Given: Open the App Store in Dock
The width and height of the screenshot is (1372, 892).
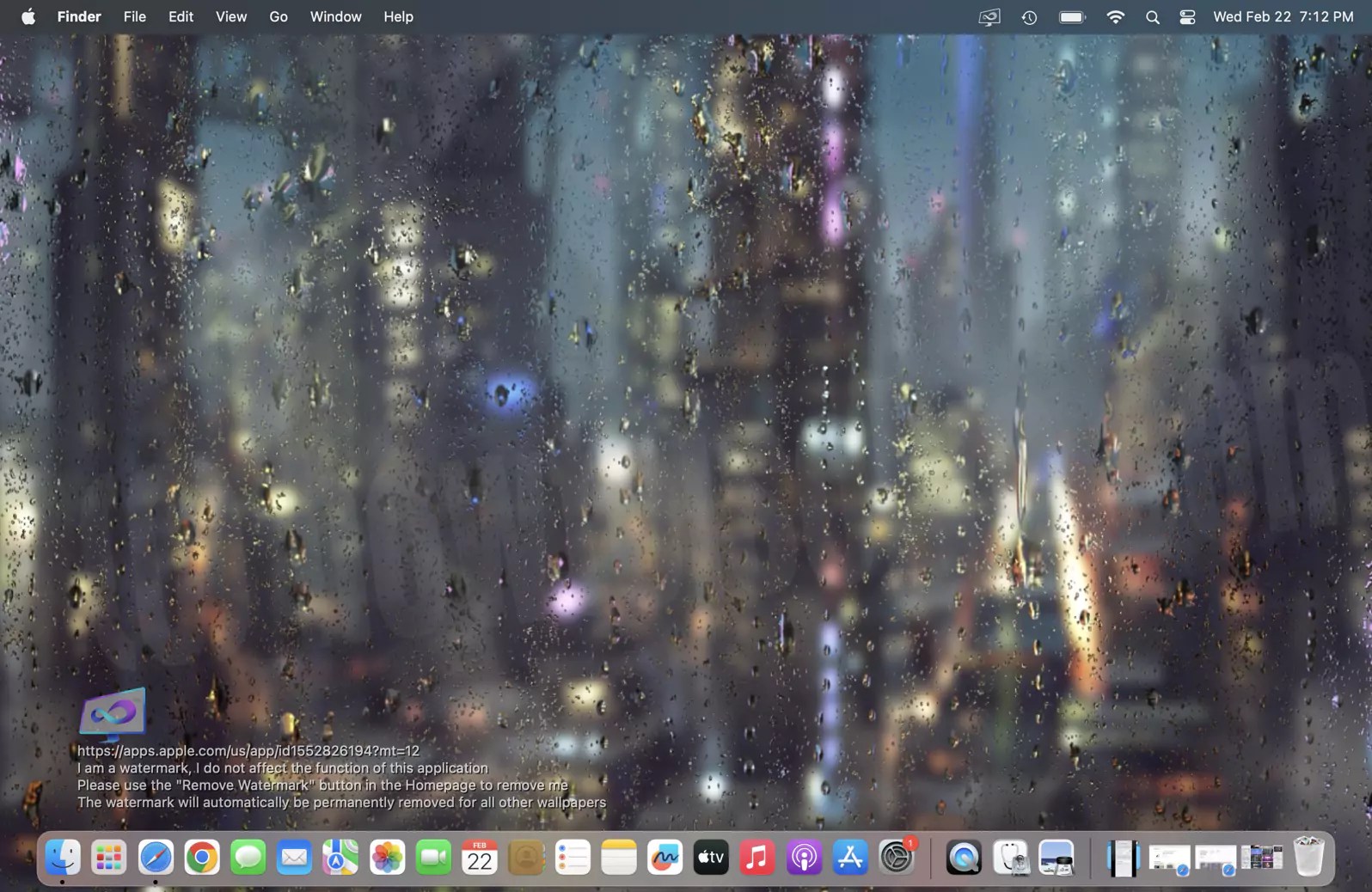Looking at the screenshot, I should [850, 858].
